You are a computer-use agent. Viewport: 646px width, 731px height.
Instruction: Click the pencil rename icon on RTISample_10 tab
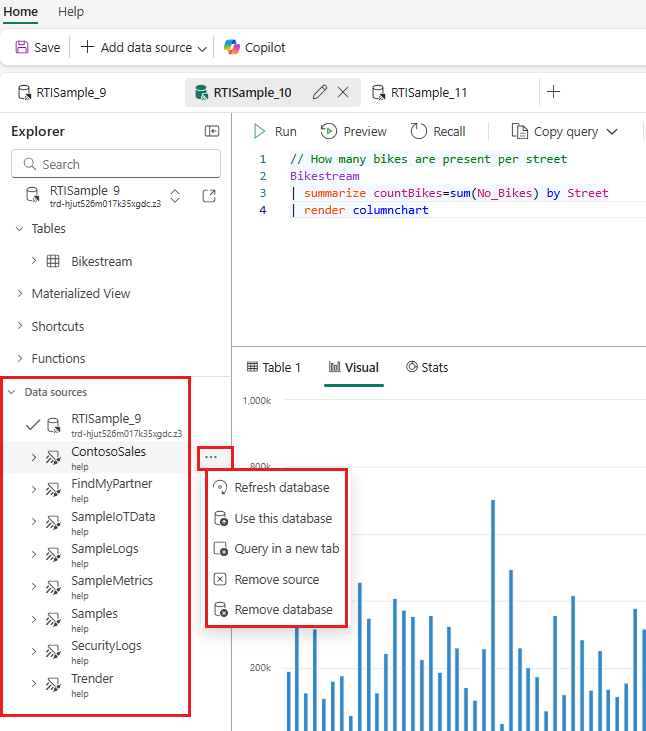coord(320,92)
